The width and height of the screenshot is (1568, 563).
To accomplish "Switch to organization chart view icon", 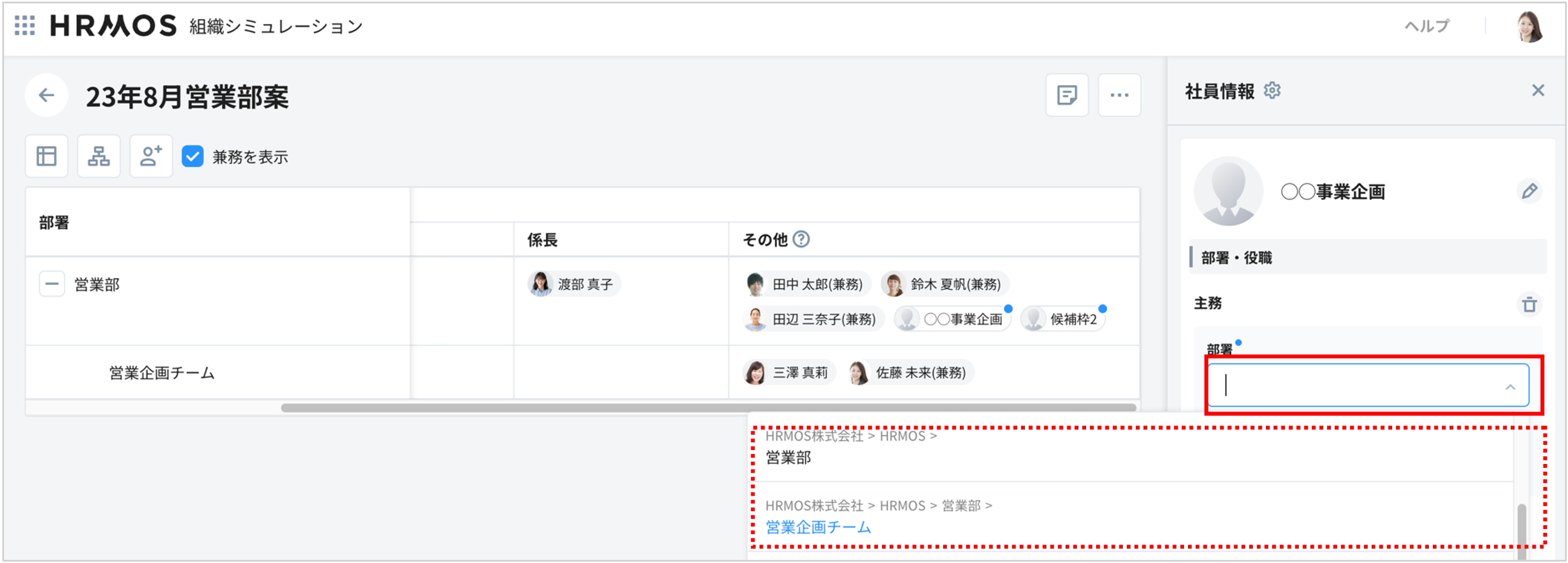I will click(x=98, y=156).
